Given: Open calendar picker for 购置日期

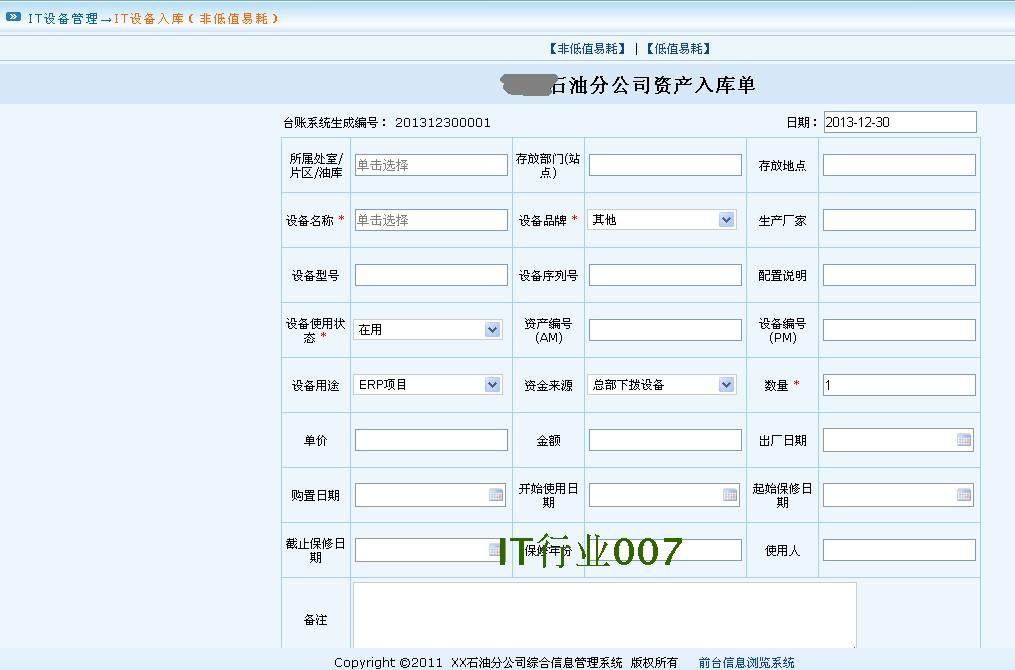Looking at the screenshot, I should pos(496,495).
